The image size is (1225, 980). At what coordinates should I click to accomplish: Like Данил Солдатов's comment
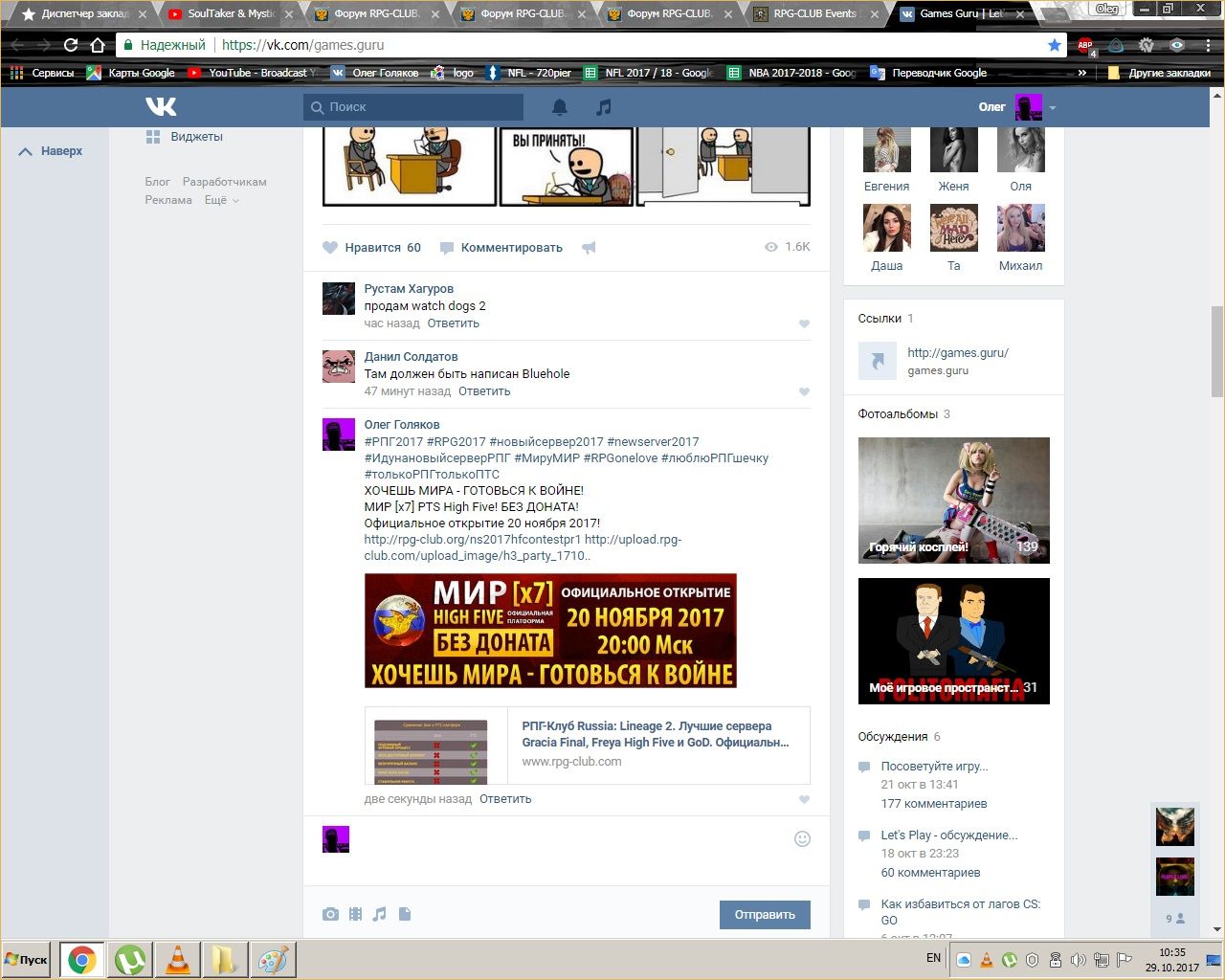[804, 391]
